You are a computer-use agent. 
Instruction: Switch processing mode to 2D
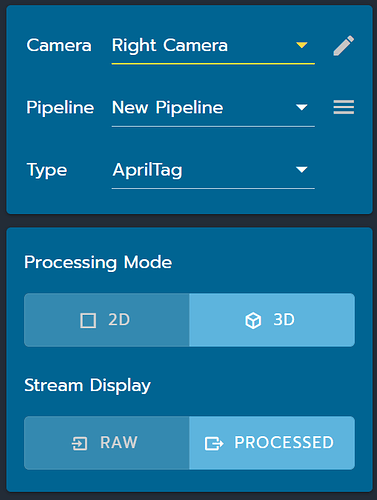click(x=107, y=320)
